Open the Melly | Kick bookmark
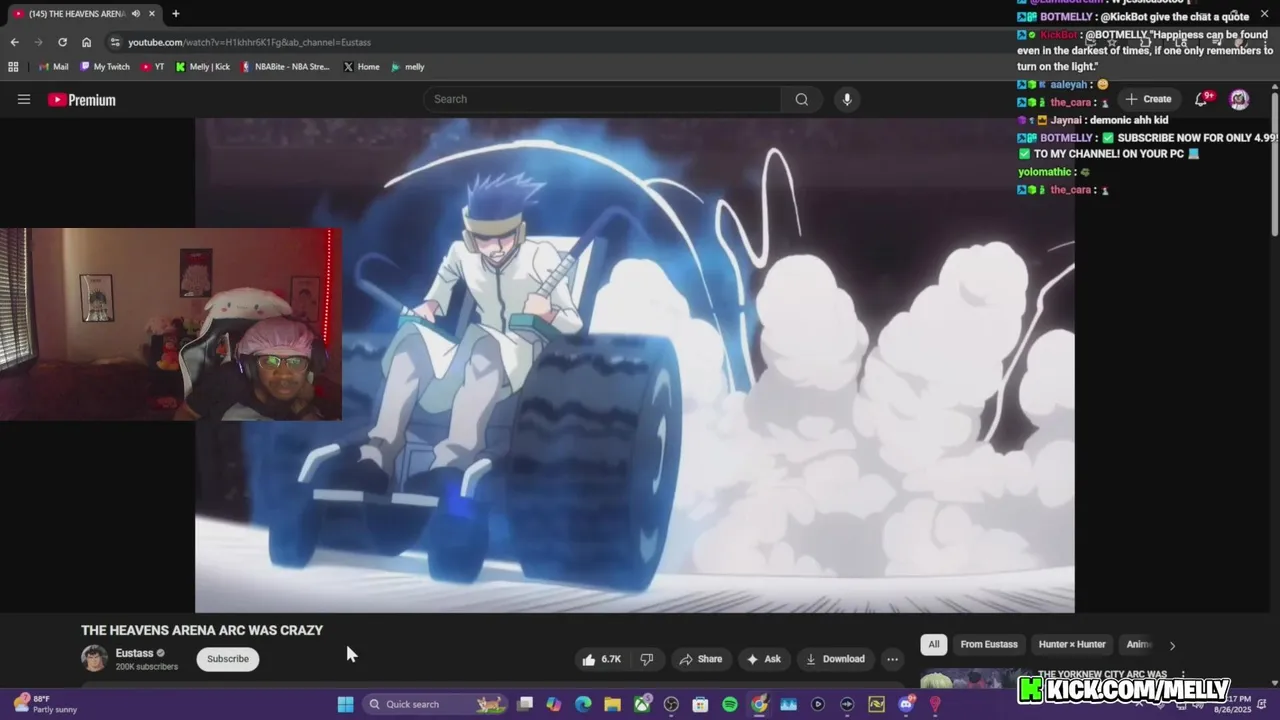 click(203, 67)
